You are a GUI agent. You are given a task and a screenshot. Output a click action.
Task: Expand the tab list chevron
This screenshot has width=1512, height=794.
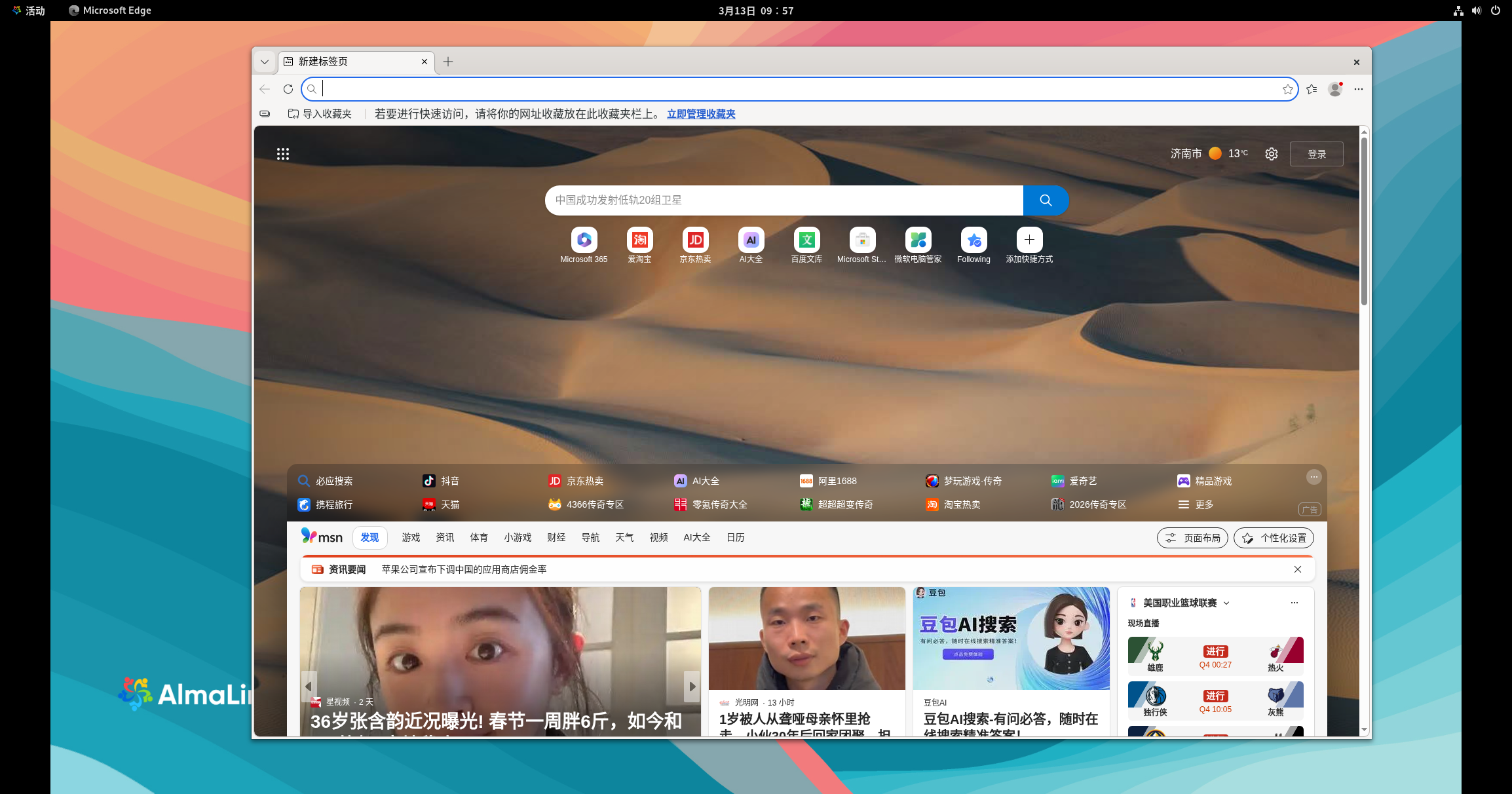(x=265, y=62)
